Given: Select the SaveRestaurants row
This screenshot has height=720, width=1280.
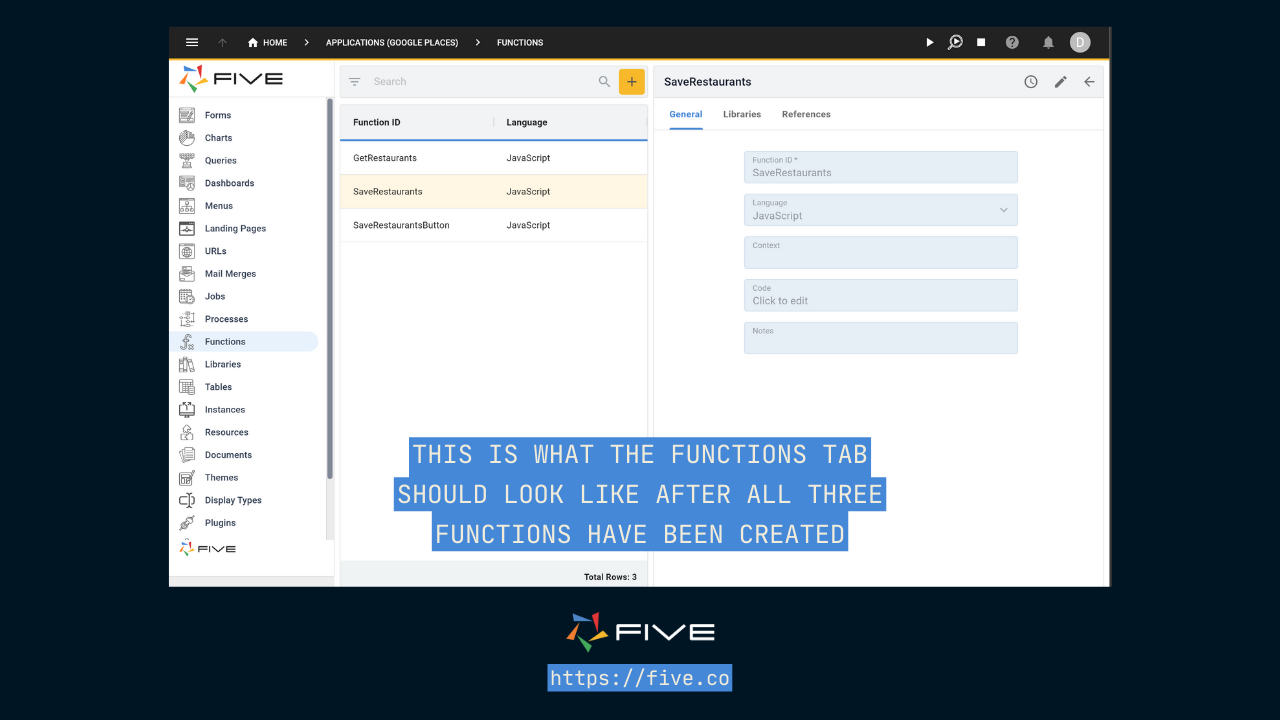Looking at the screenshot, I should click(x=494, y=192).
